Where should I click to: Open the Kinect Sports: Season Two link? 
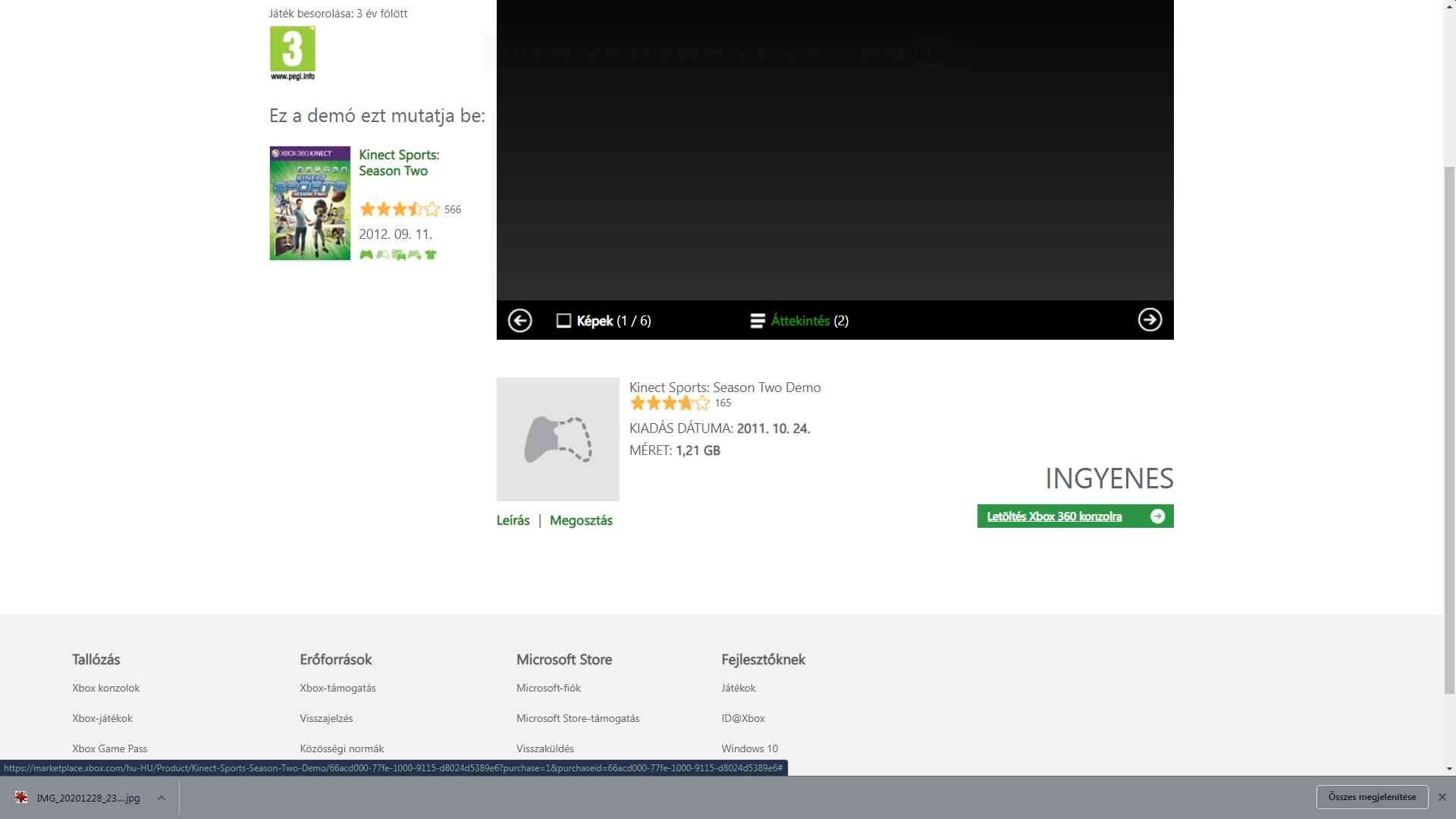tap(399, 162)
